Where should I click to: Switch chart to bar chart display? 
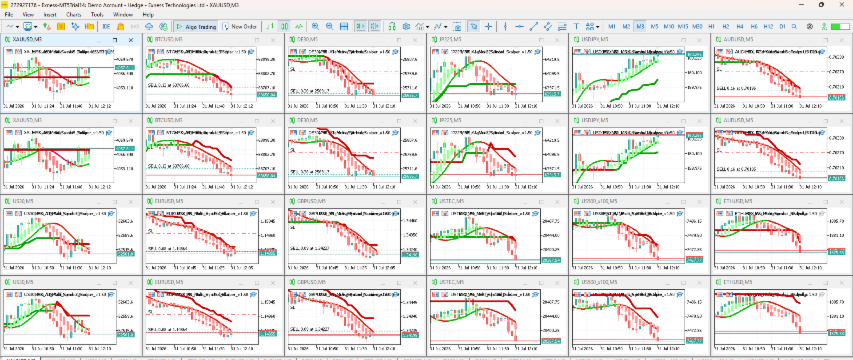pyautogui.click(x=270, y=26)
